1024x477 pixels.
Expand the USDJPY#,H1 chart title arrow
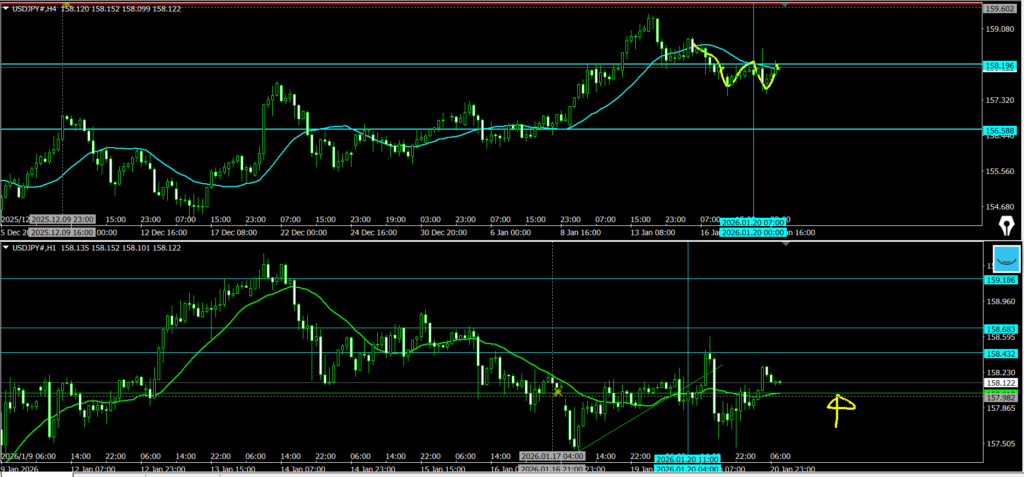(x=6, y=247)
